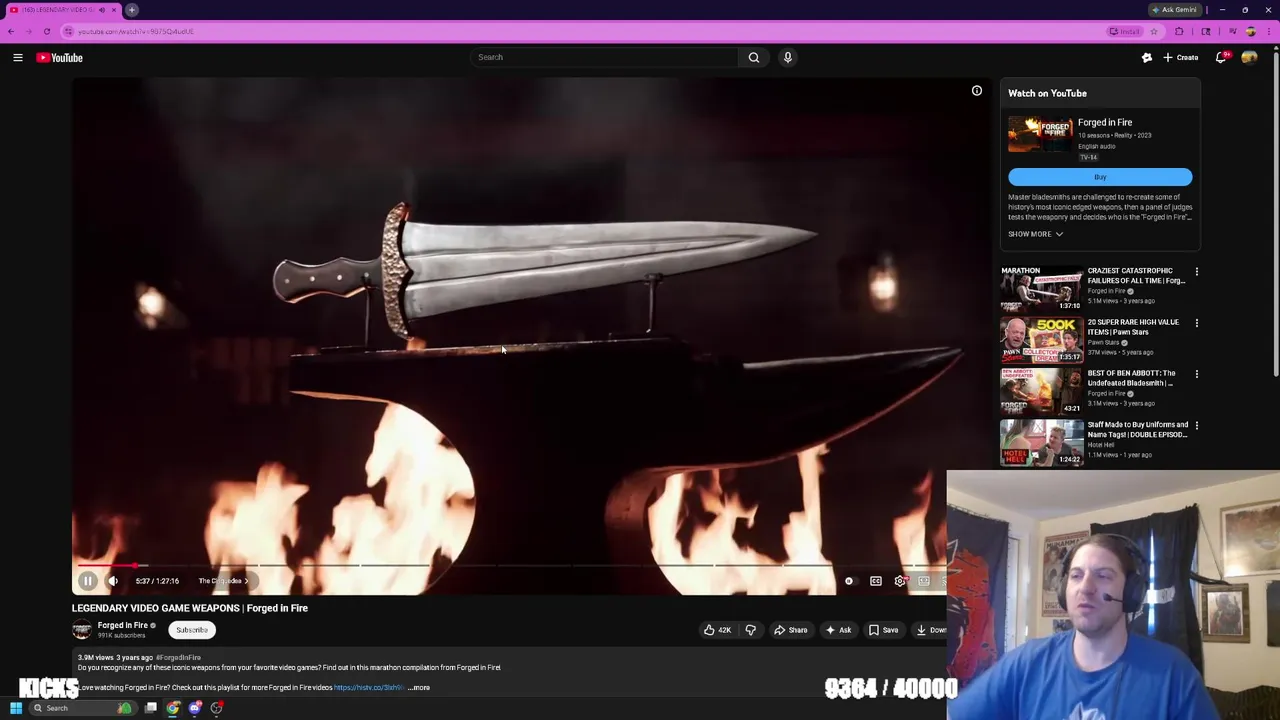Toggle theater mode in the player
This screenshot has width=1280, height=720.
(924, 581)
